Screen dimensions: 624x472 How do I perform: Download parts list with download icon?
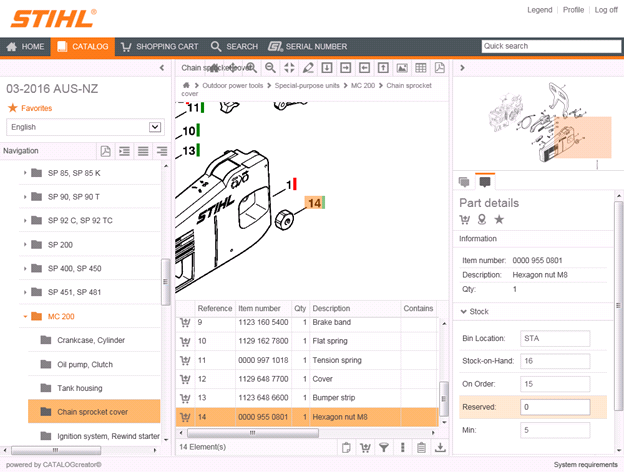tap(440, 448)
